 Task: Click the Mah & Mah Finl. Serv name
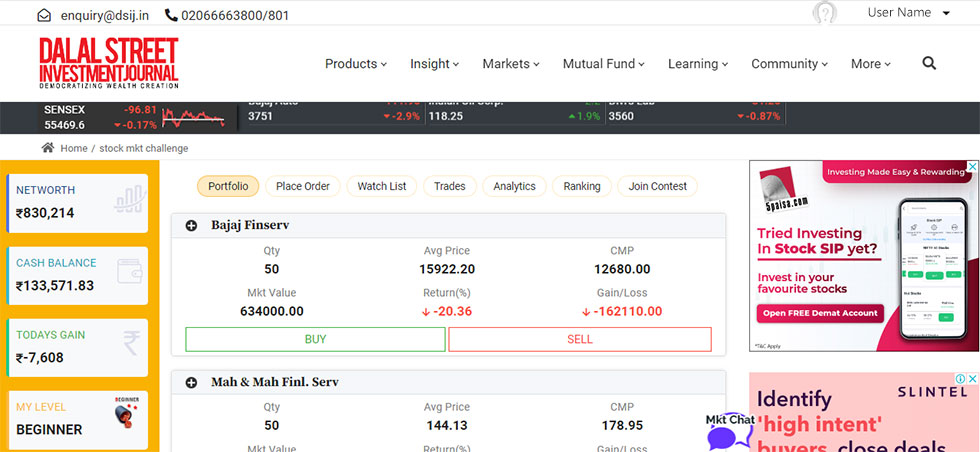[x=274, y=382]
